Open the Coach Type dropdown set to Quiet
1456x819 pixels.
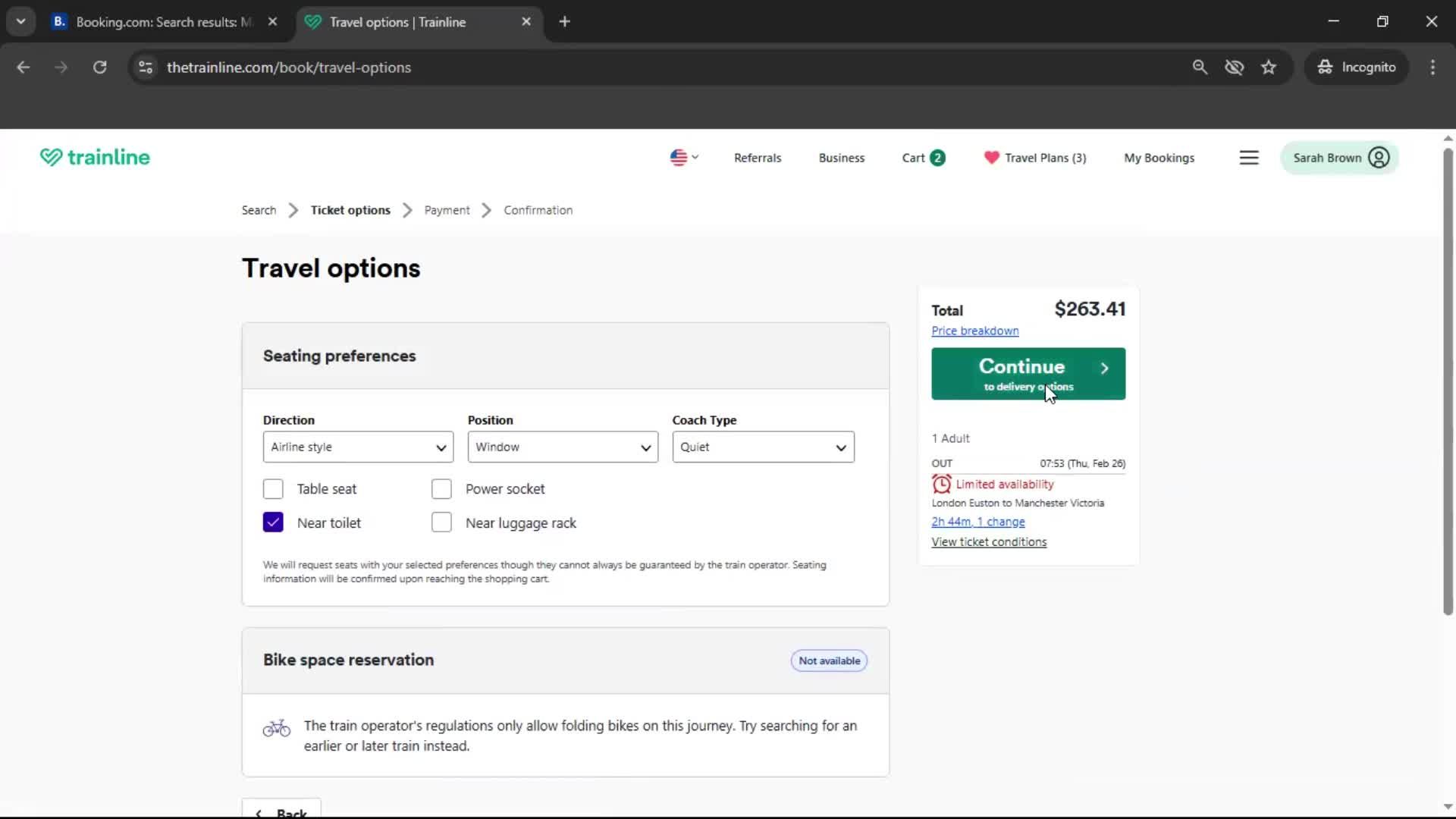point(763,447)
